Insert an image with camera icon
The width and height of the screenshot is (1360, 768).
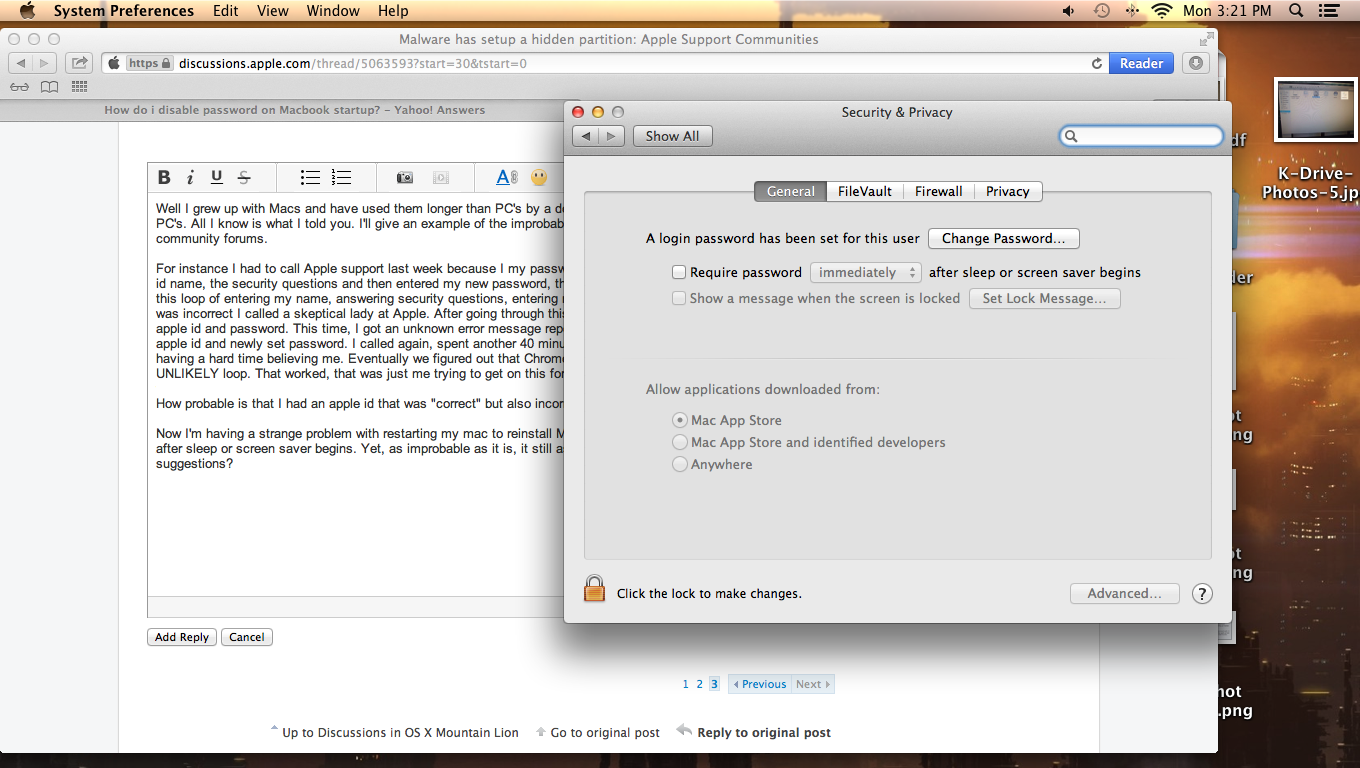(x=404, y=178)
